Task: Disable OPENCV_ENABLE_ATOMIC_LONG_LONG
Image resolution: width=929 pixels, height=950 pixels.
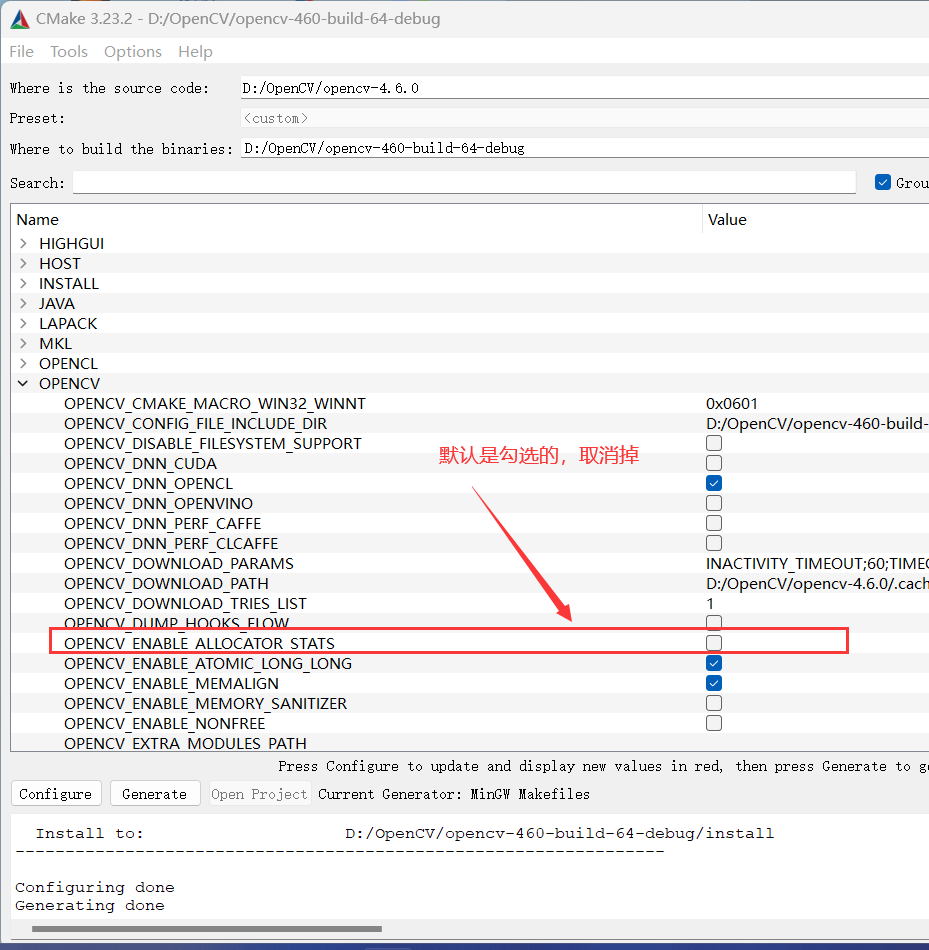Action: 714,662
